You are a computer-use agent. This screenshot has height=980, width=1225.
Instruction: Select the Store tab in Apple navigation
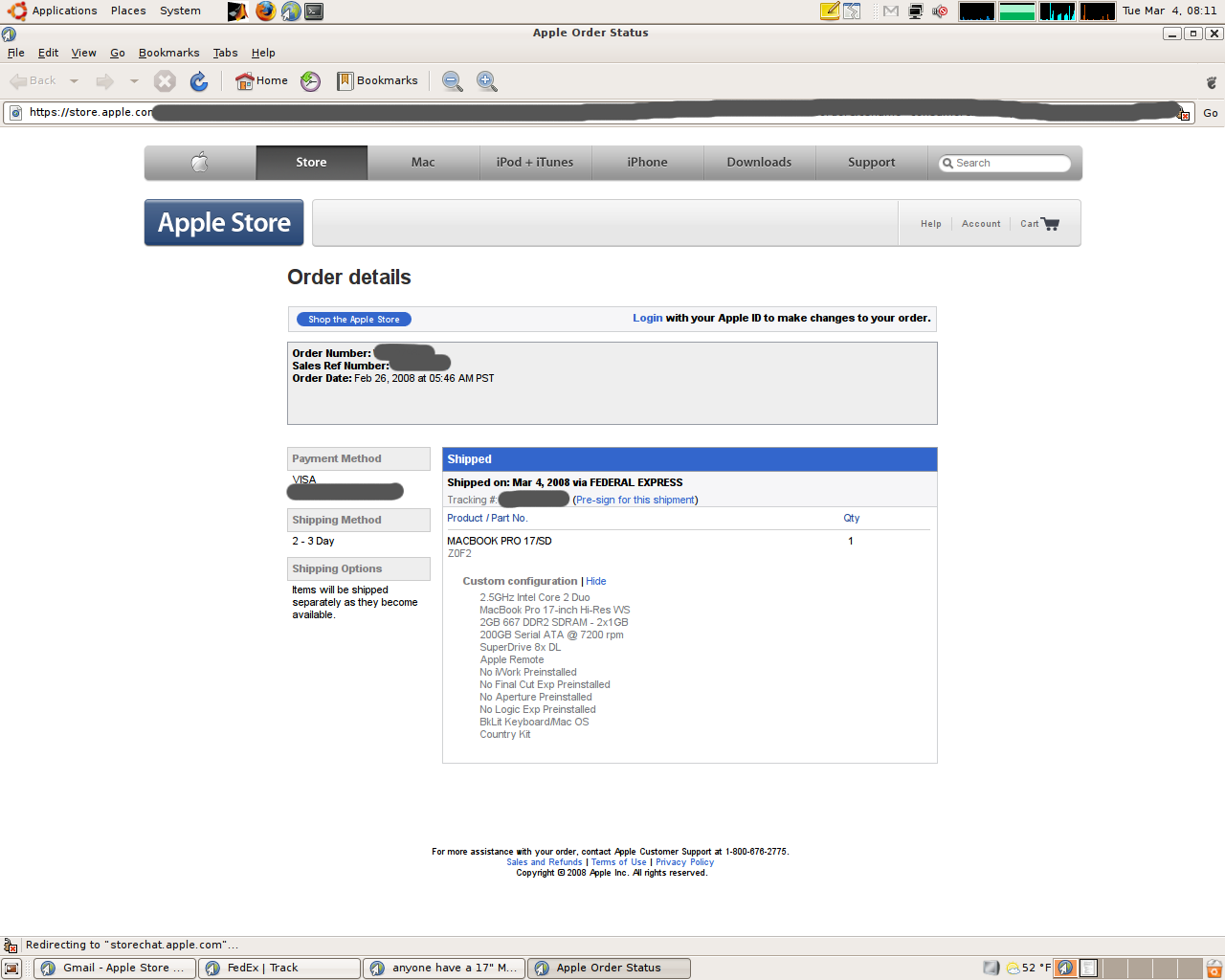(312, 163)
